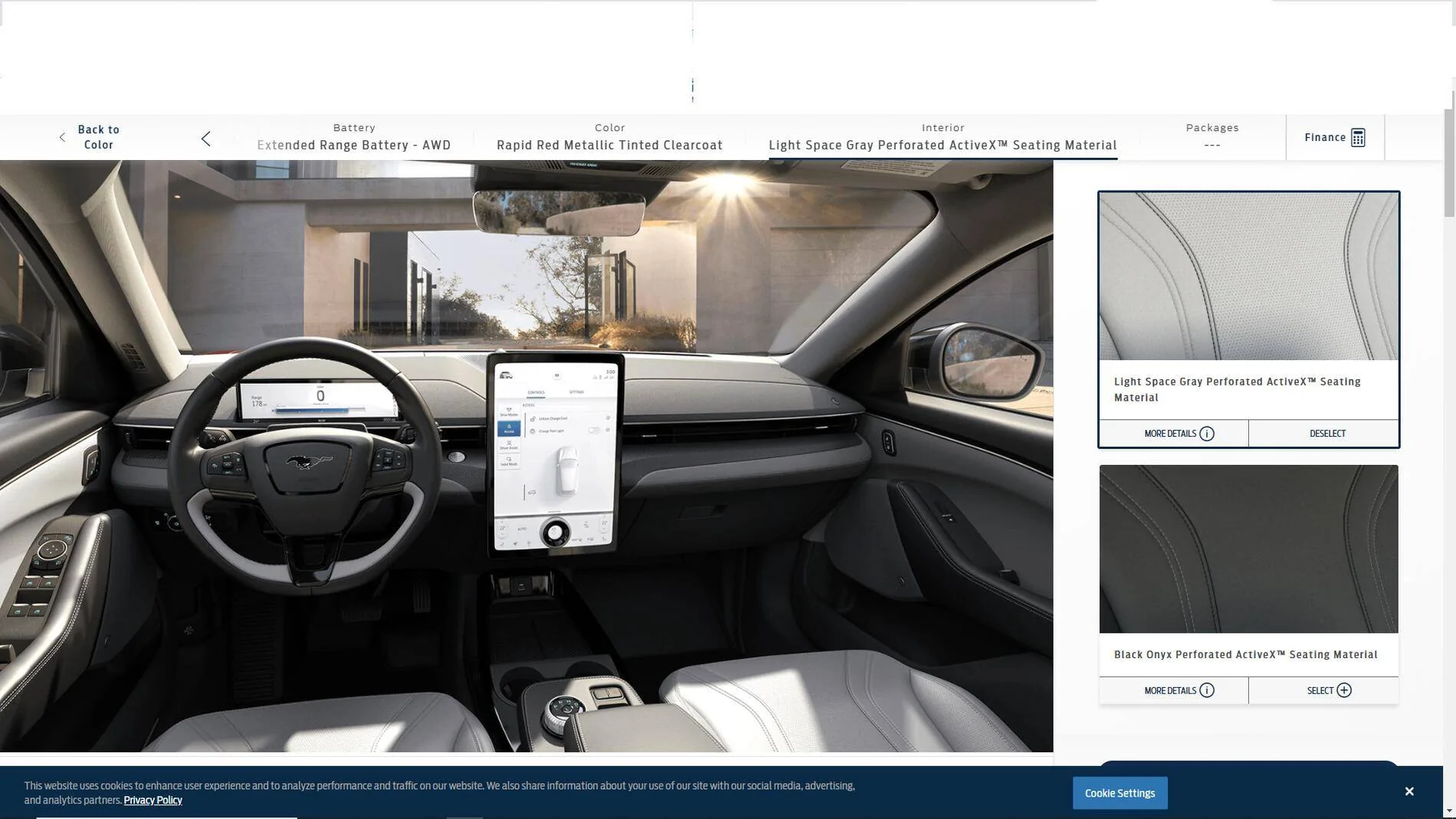Open Cookie Settings
Image resolution: width=1456 pixels, height=819 pixels.
pos(1120,793)
